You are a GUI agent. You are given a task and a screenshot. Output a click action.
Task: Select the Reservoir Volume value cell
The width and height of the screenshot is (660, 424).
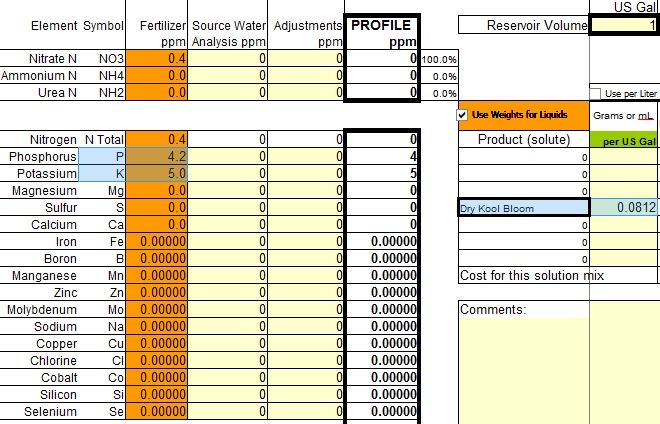[623, 25]
